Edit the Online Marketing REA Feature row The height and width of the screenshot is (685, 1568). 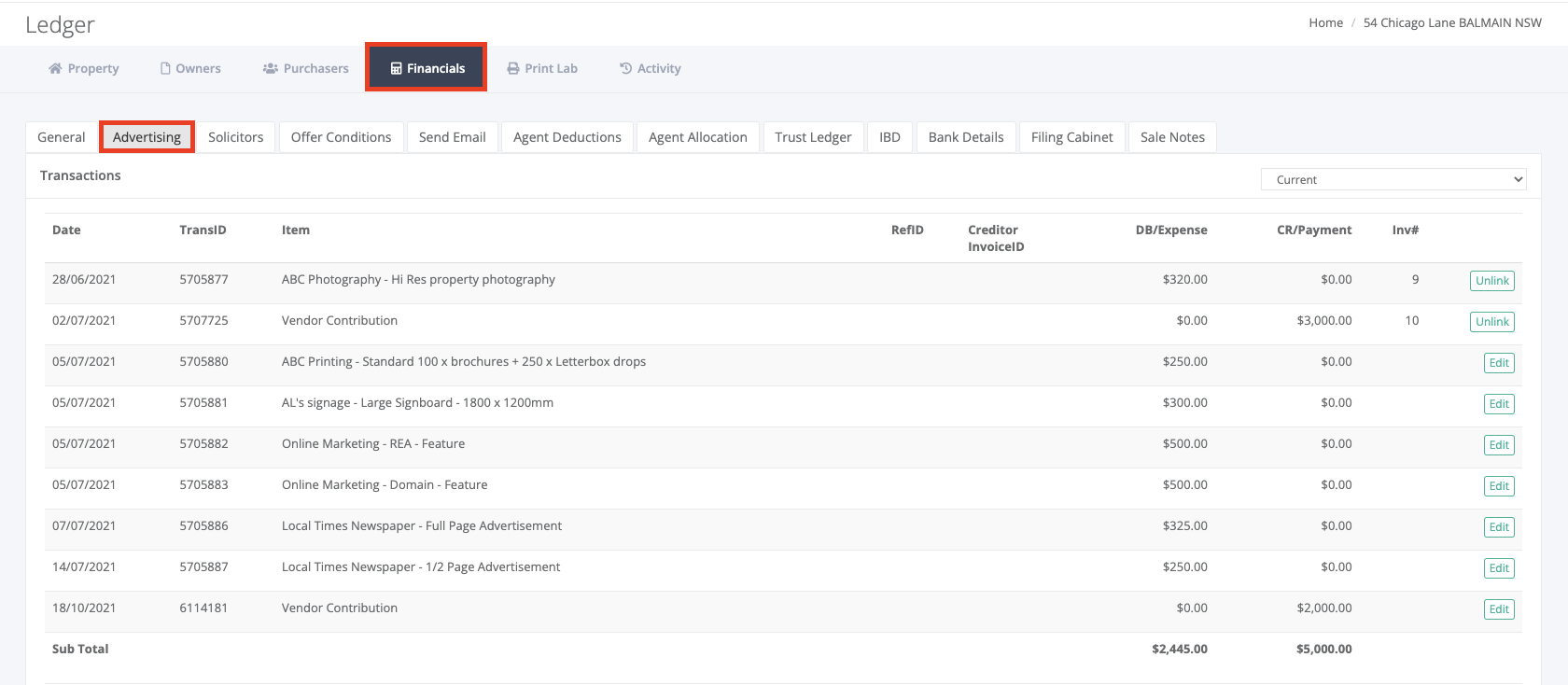[1499, 445]
